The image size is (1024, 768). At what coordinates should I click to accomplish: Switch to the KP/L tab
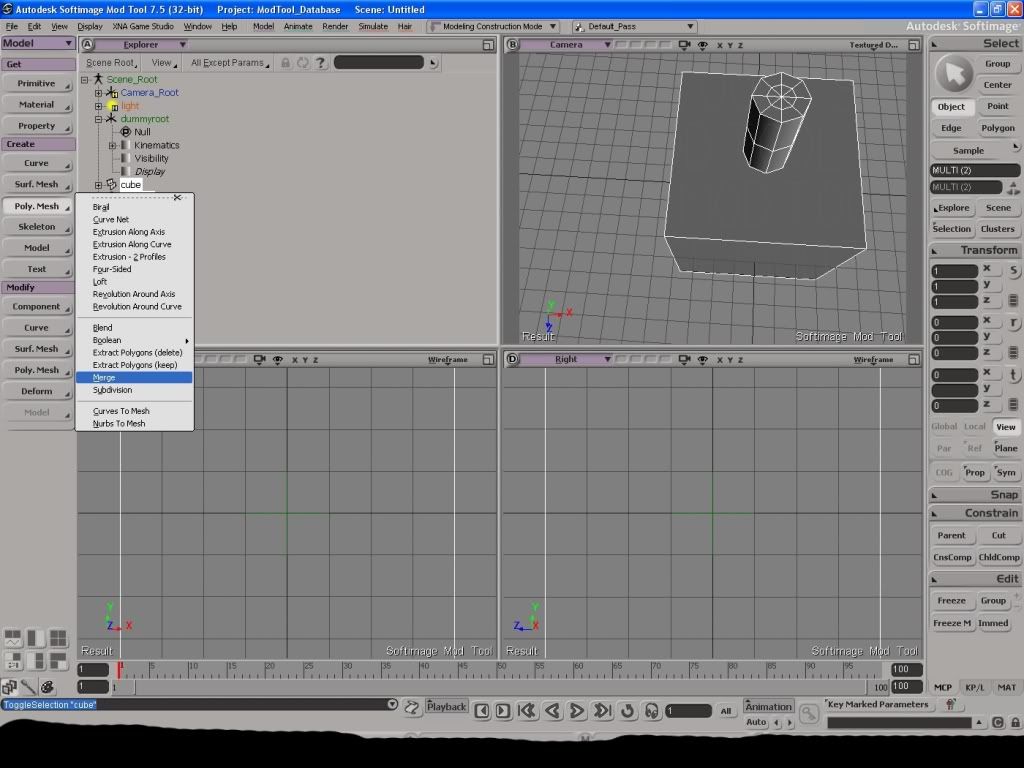[x=974, y=687]
